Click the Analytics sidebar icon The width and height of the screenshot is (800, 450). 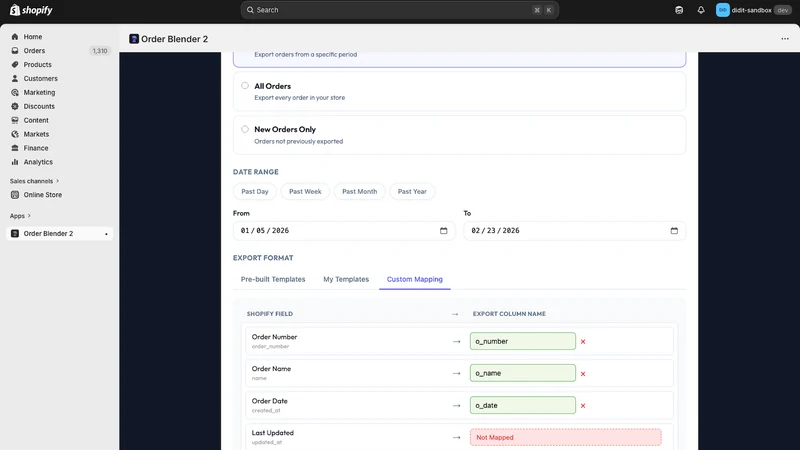pyautogui.click(x=15, y=162)
